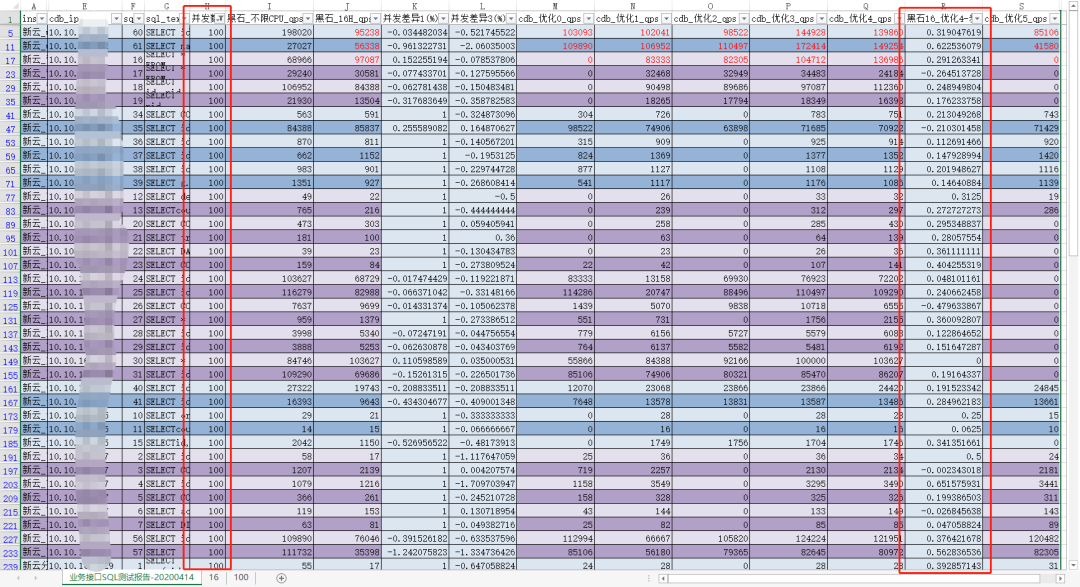
Task: Open filter dropdown for cdb_优化1_qps column
Action: 666,19
